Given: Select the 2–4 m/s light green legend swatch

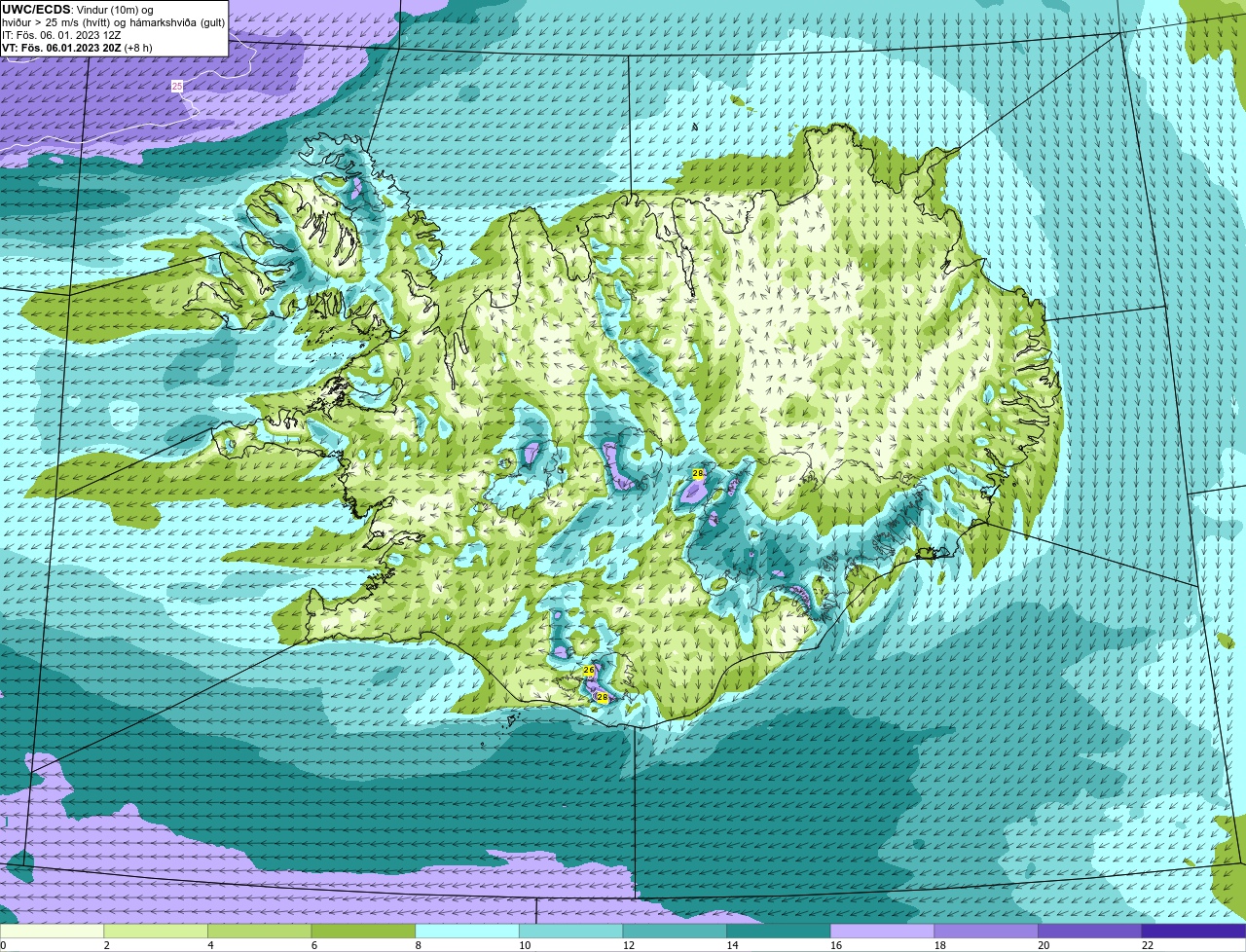Looking at the screenshot, I should click(156, 932).
